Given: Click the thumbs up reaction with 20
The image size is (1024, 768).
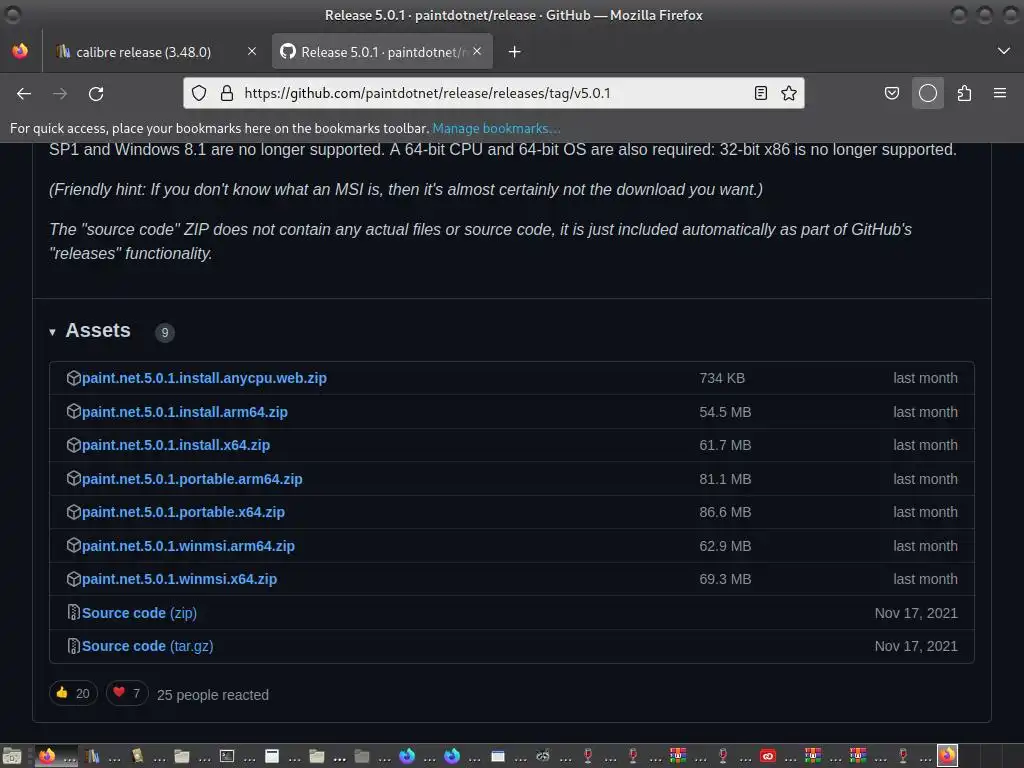Looking at the screenshot, I should 73,693.
